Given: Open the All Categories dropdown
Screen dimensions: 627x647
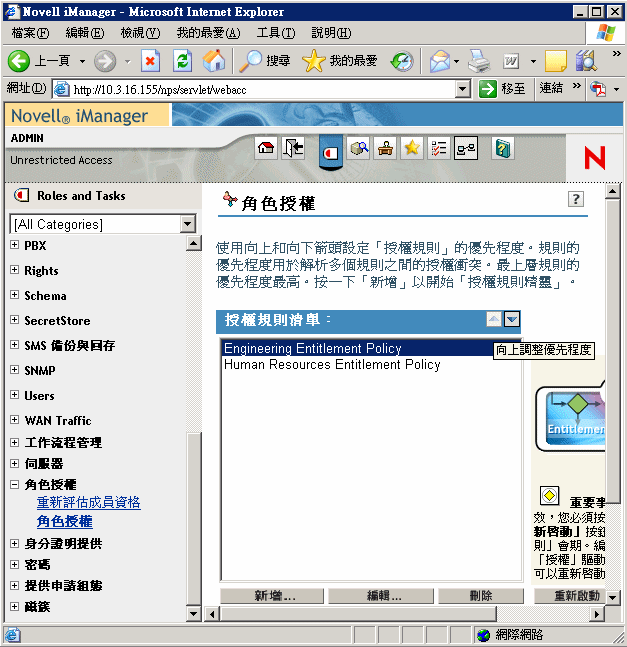Looking at the screenshot, I should (188, 224).
